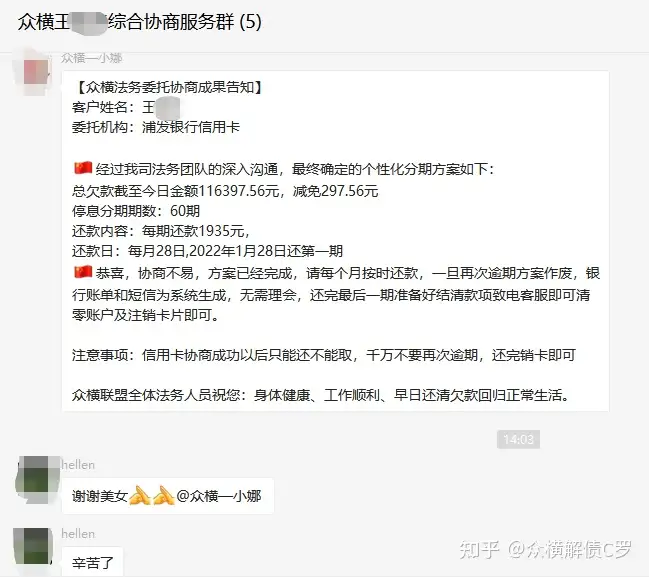
Task: Click the 停息分期期数 60期 line
Action: tap(136, 211)
